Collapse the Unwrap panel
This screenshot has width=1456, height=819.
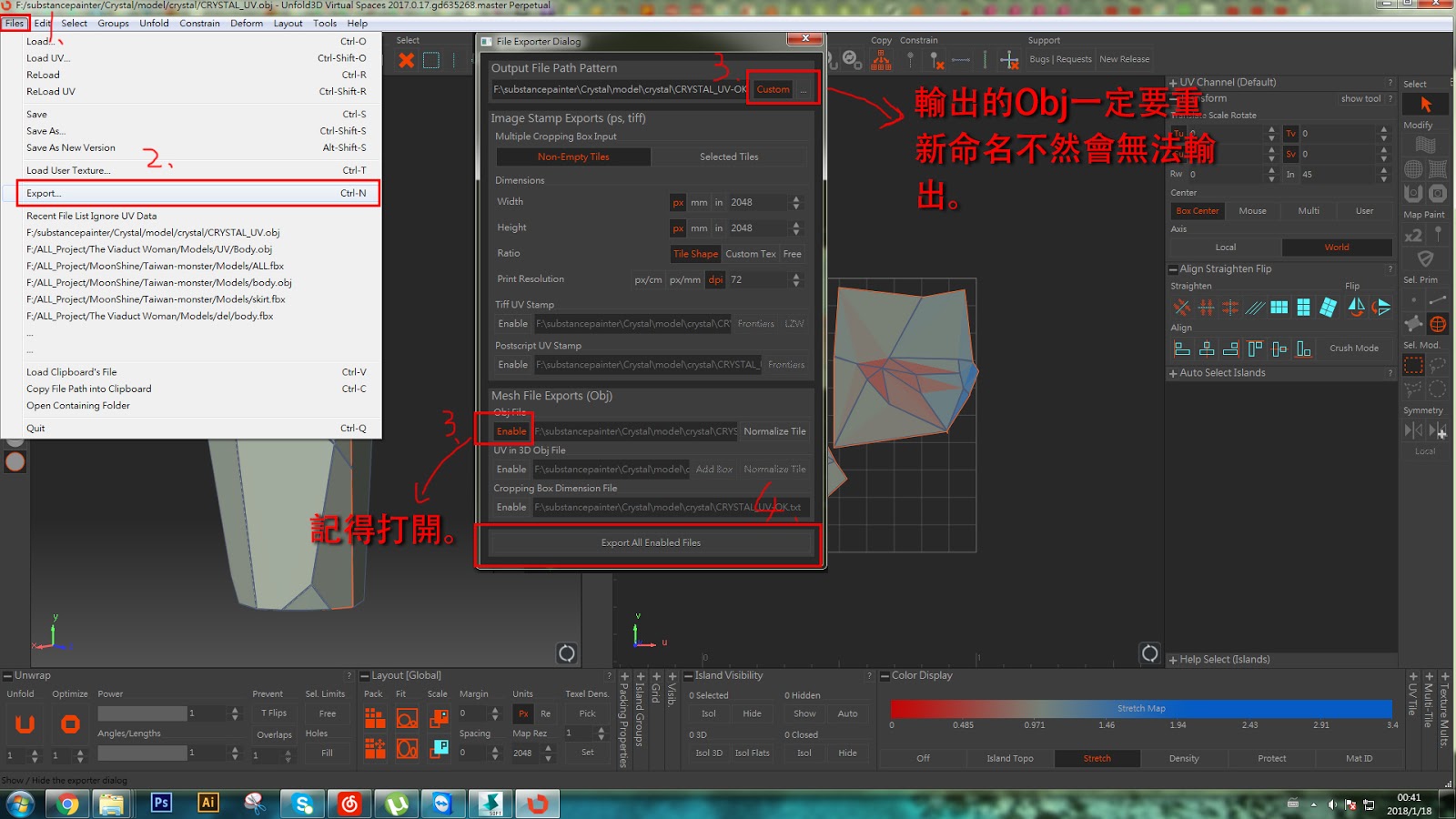point(7,676)
